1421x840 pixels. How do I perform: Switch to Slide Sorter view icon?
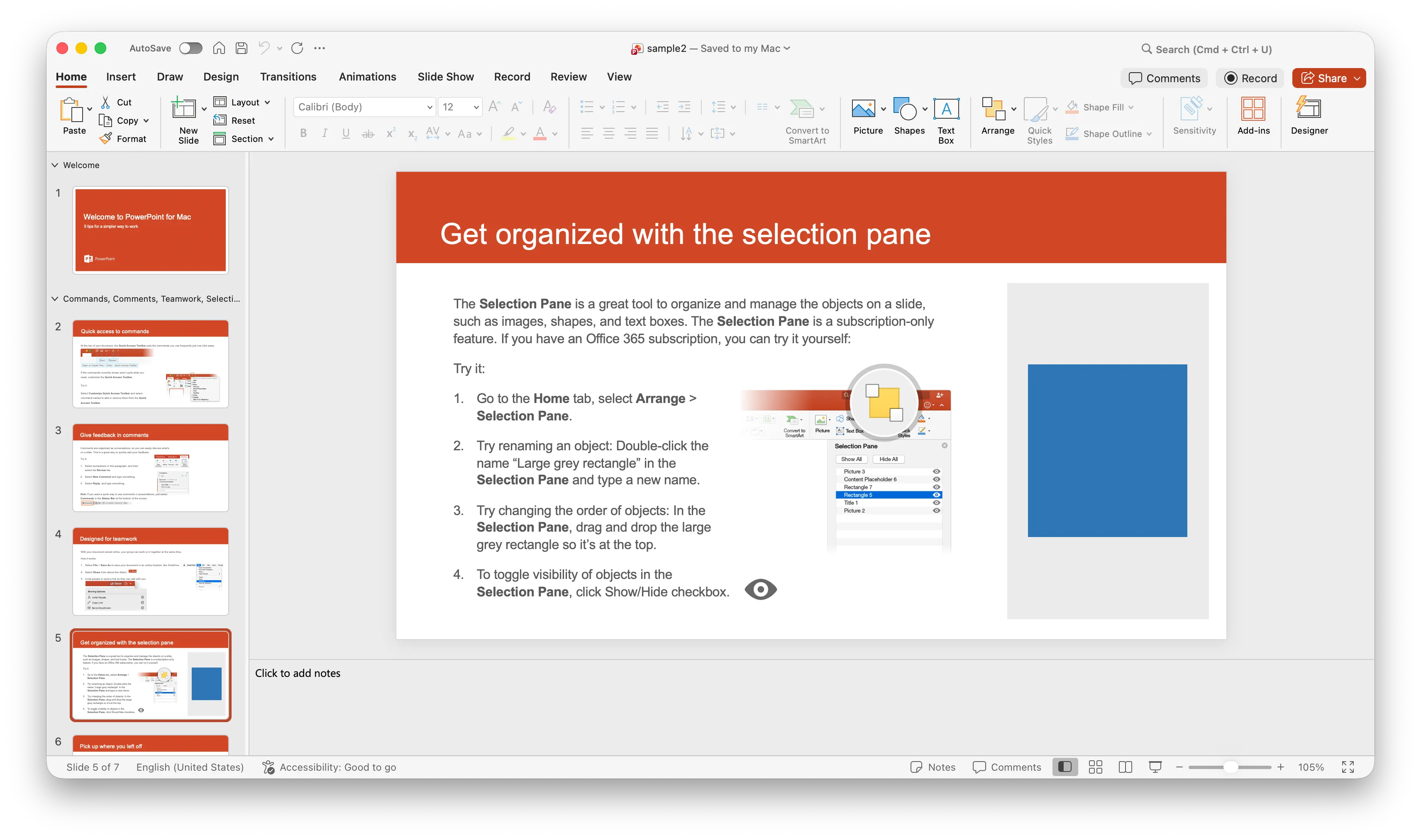[x=1095, y=767]
